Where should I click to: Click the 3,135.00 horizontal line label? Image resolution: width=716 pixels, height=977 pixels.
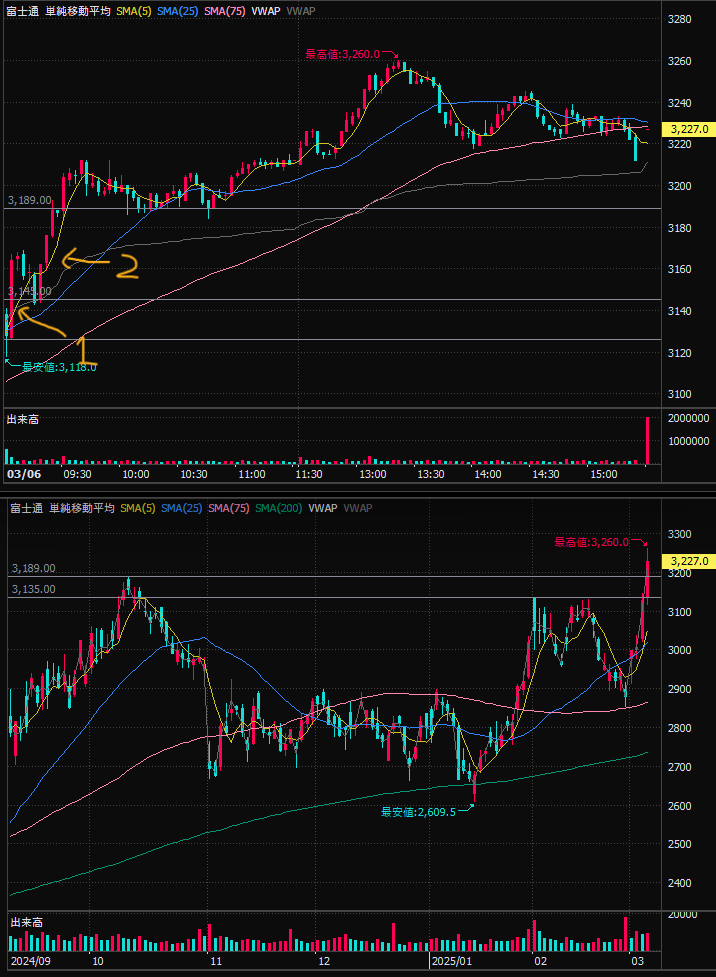tap(33, 589)
